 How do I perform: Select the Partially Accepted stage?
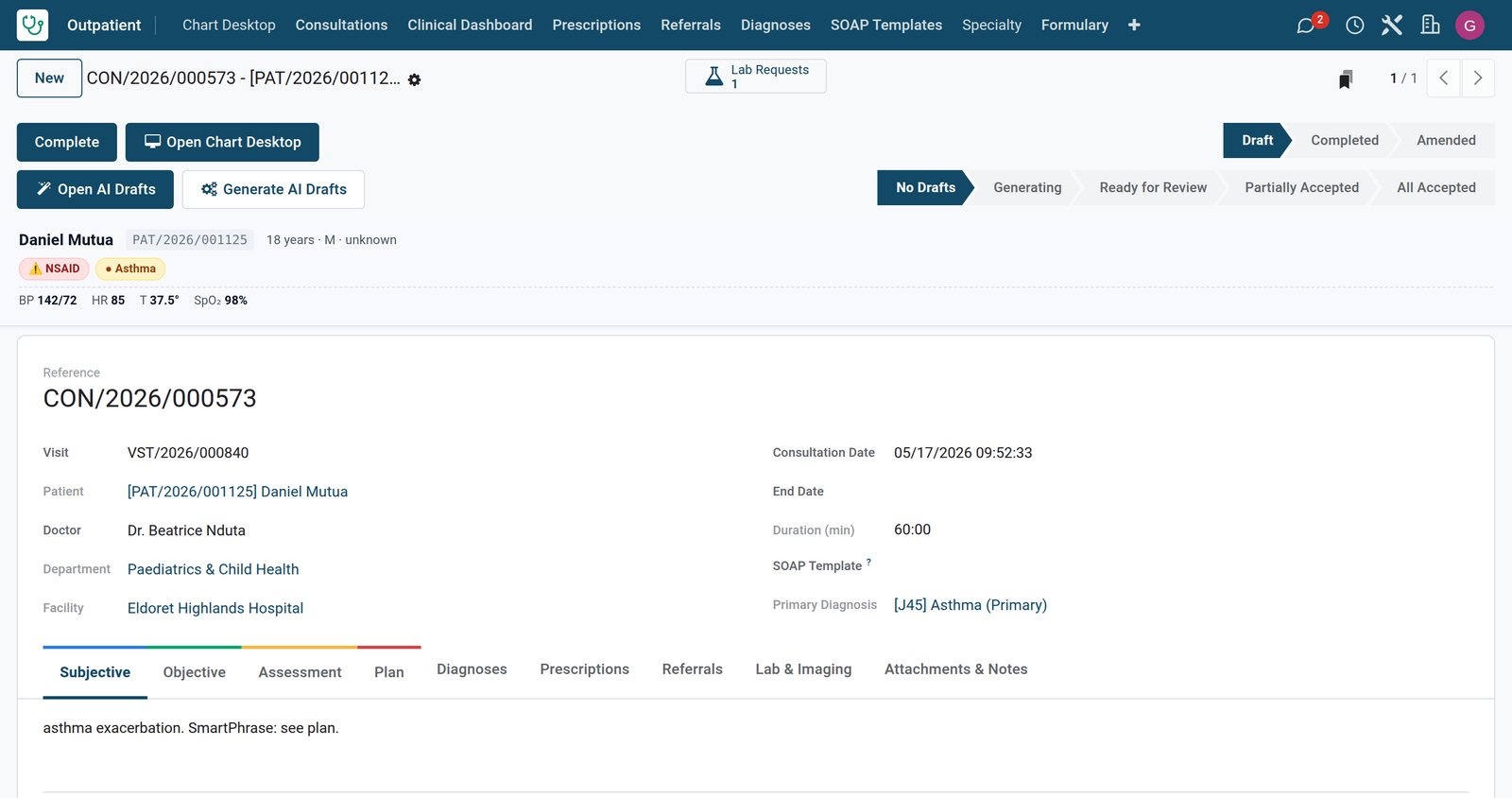1301,187
